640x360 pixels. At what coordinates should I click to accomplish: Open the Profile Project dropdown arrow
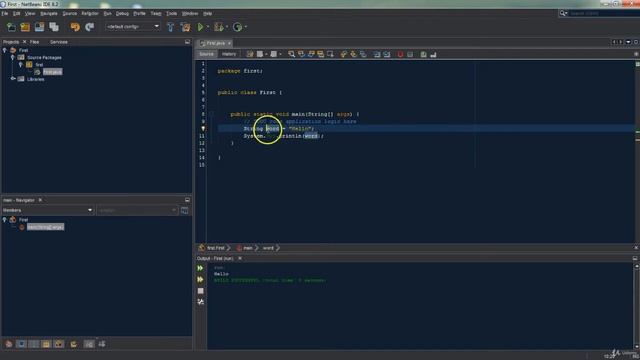click(246, 27)
